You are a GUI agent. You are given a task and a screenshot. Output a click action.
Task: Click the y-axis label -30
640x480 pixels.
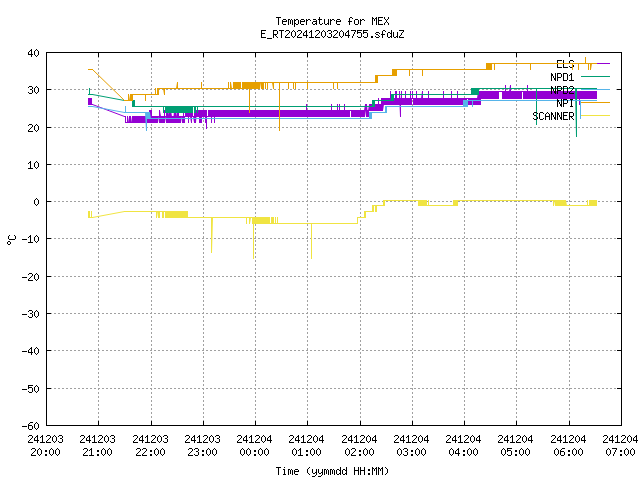[x=31, y=314]
